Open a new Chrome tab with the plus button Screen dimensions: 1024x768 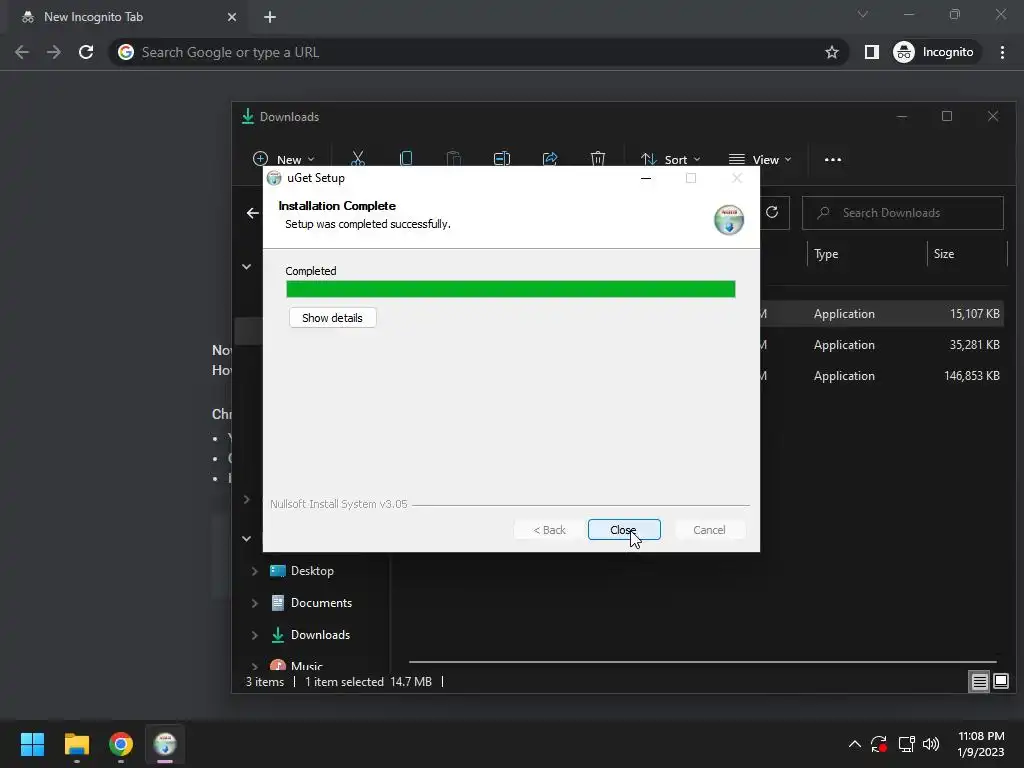[x=270, y=17]
